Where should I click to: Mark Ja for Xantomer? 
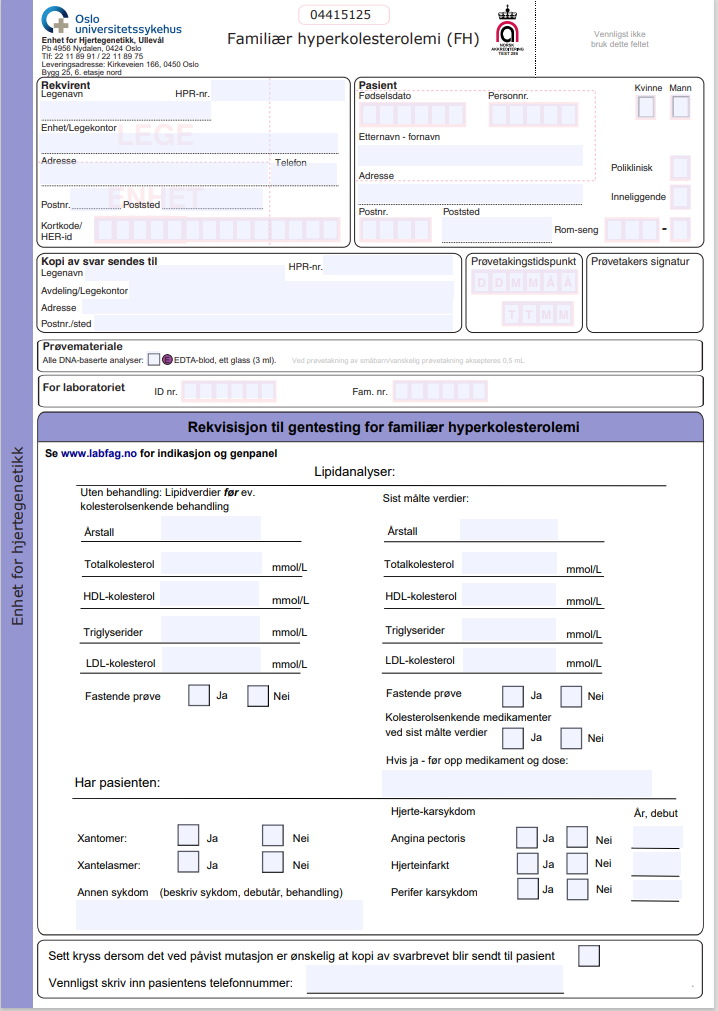click(x=188, y=835)
